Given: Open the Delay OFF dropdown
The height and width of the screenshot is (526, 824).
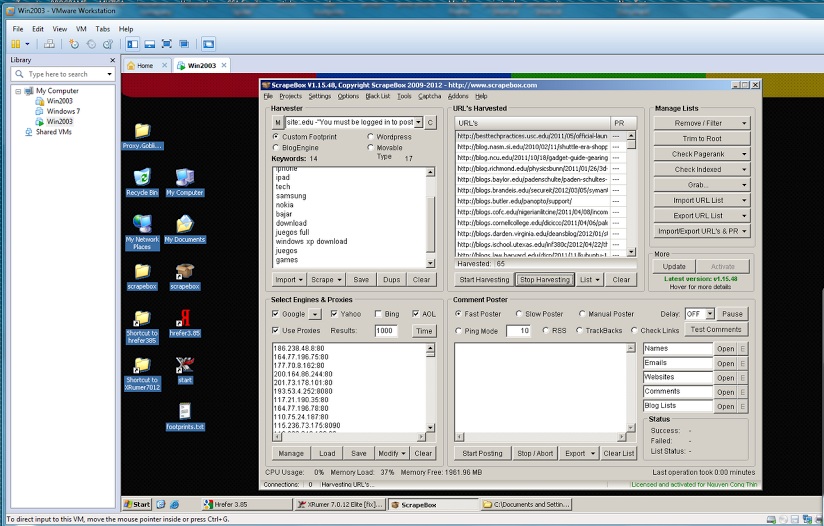Looking at the screenshot, I should pos(709,314).
